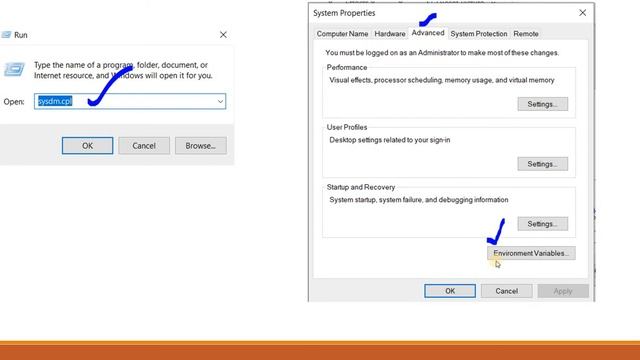640x360 pixels.
Task: Click the 'Type the name of a program' text
Action: tap(123, 70)
